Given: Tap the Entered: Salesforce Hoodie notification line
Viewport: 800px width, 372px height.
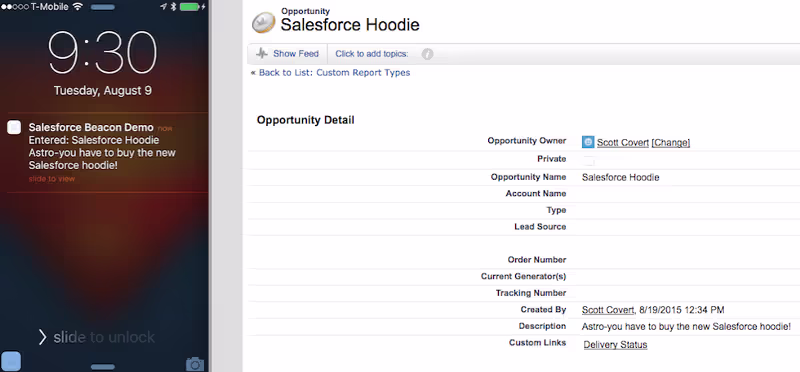Looking at the screenshot, I should tap(94, 140).
